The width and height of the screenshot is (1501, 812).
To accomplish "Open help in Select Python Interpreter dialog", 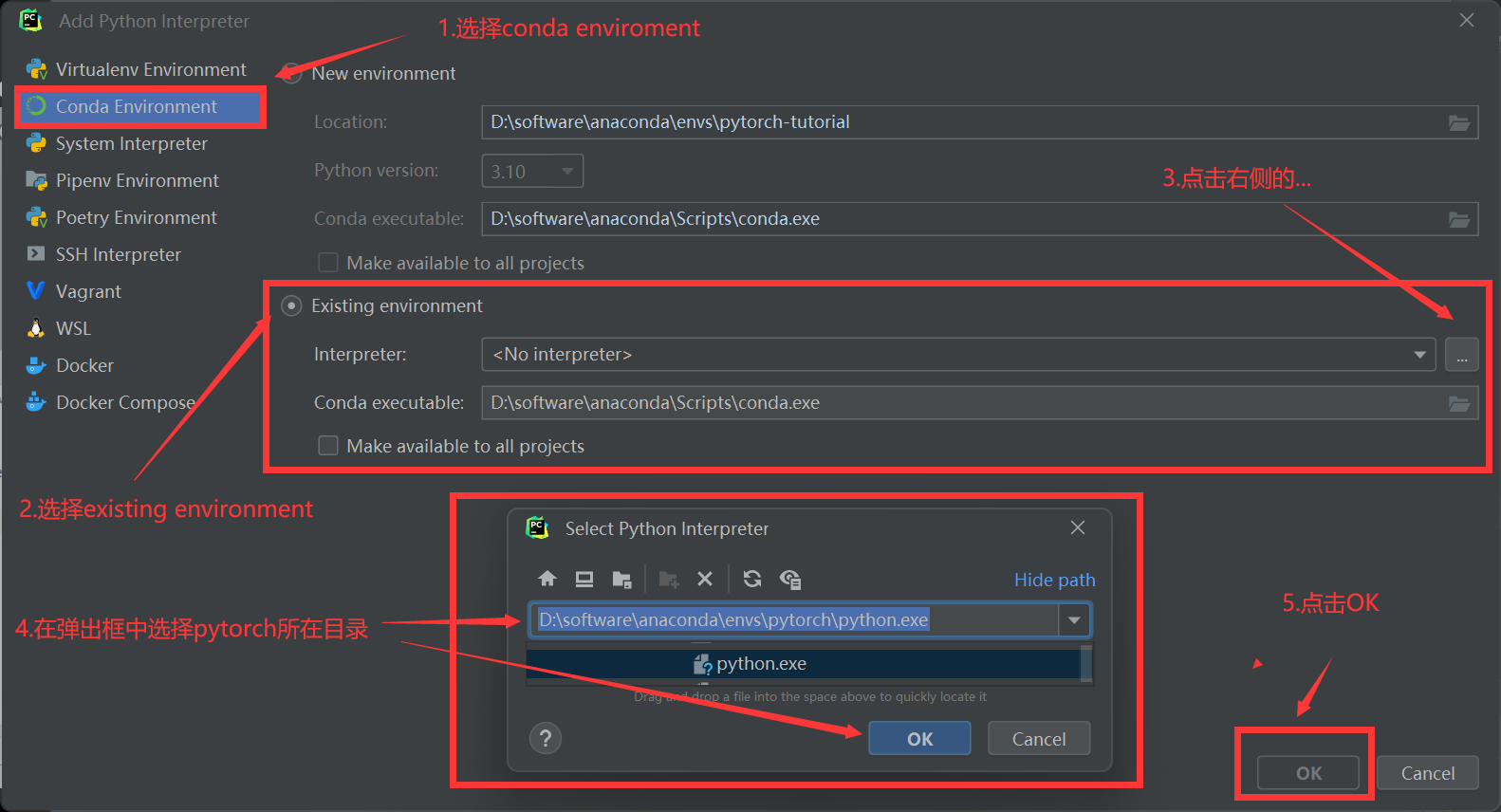I will coord(546,738).
